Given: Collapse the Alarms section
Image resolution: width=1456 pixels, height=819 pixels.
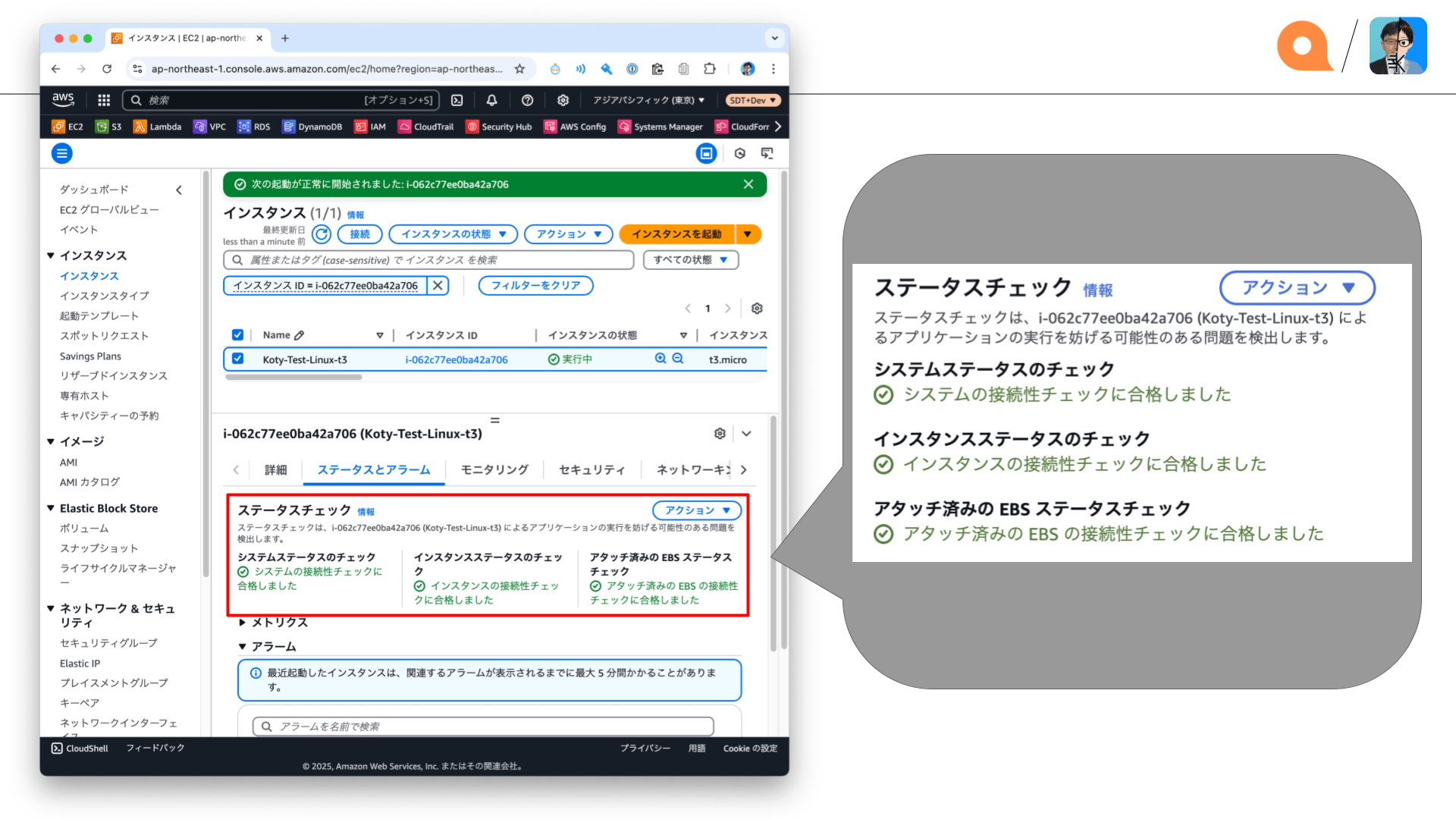Looking at the screenshot, I should [x=268, y=646].
